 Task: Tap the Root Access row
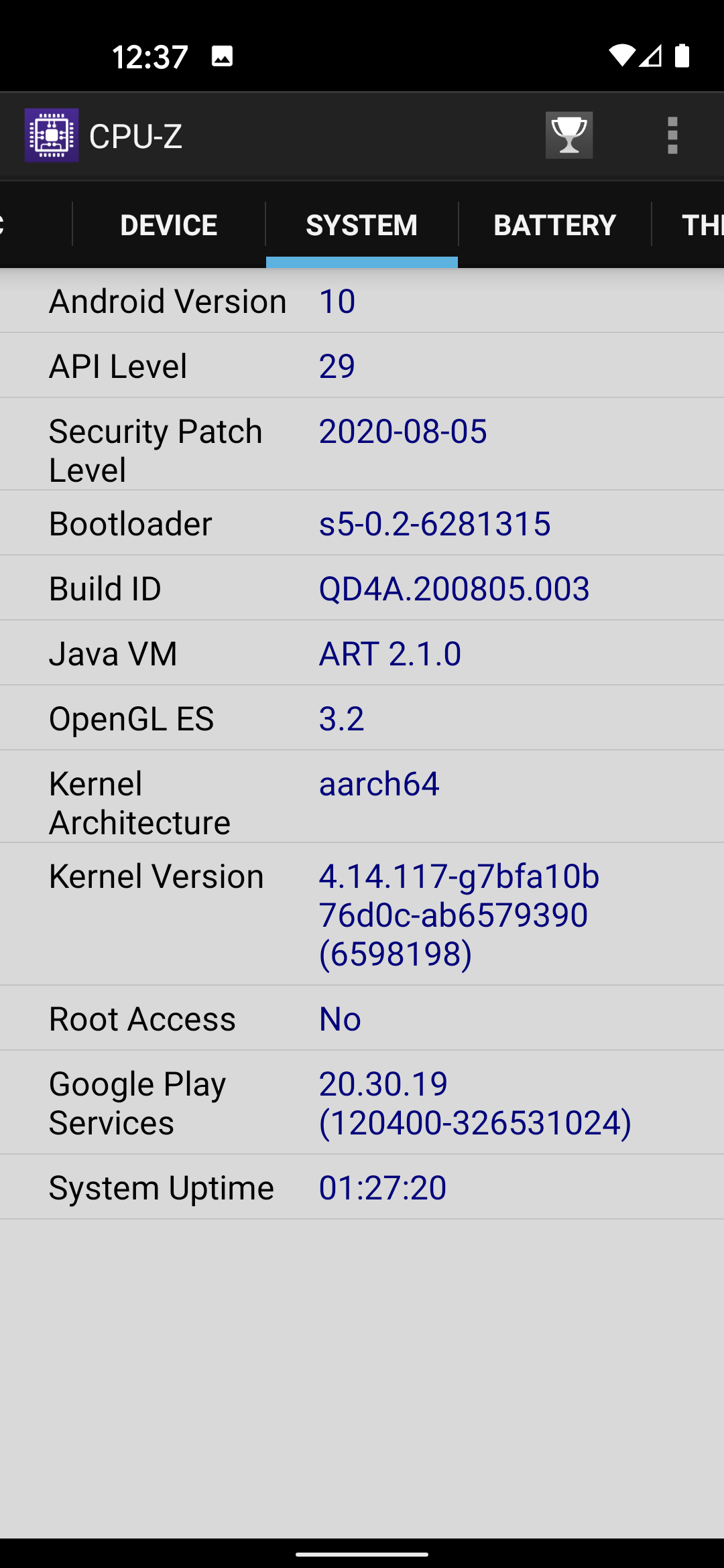point(362,1019)
